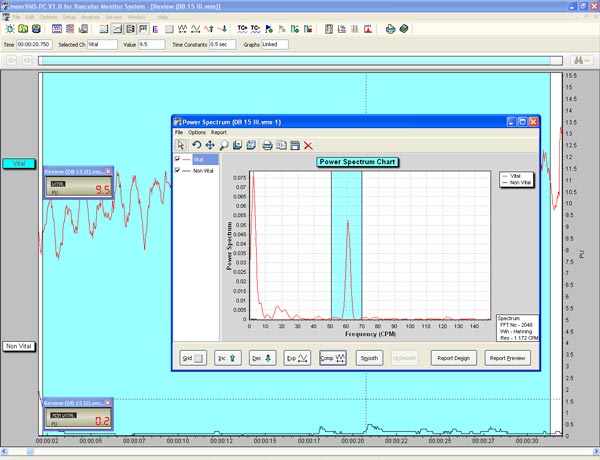The width and height of the screenshot is (600, 460).
Task: Click the red X delete icon
Action: click(x=309, y=146)
